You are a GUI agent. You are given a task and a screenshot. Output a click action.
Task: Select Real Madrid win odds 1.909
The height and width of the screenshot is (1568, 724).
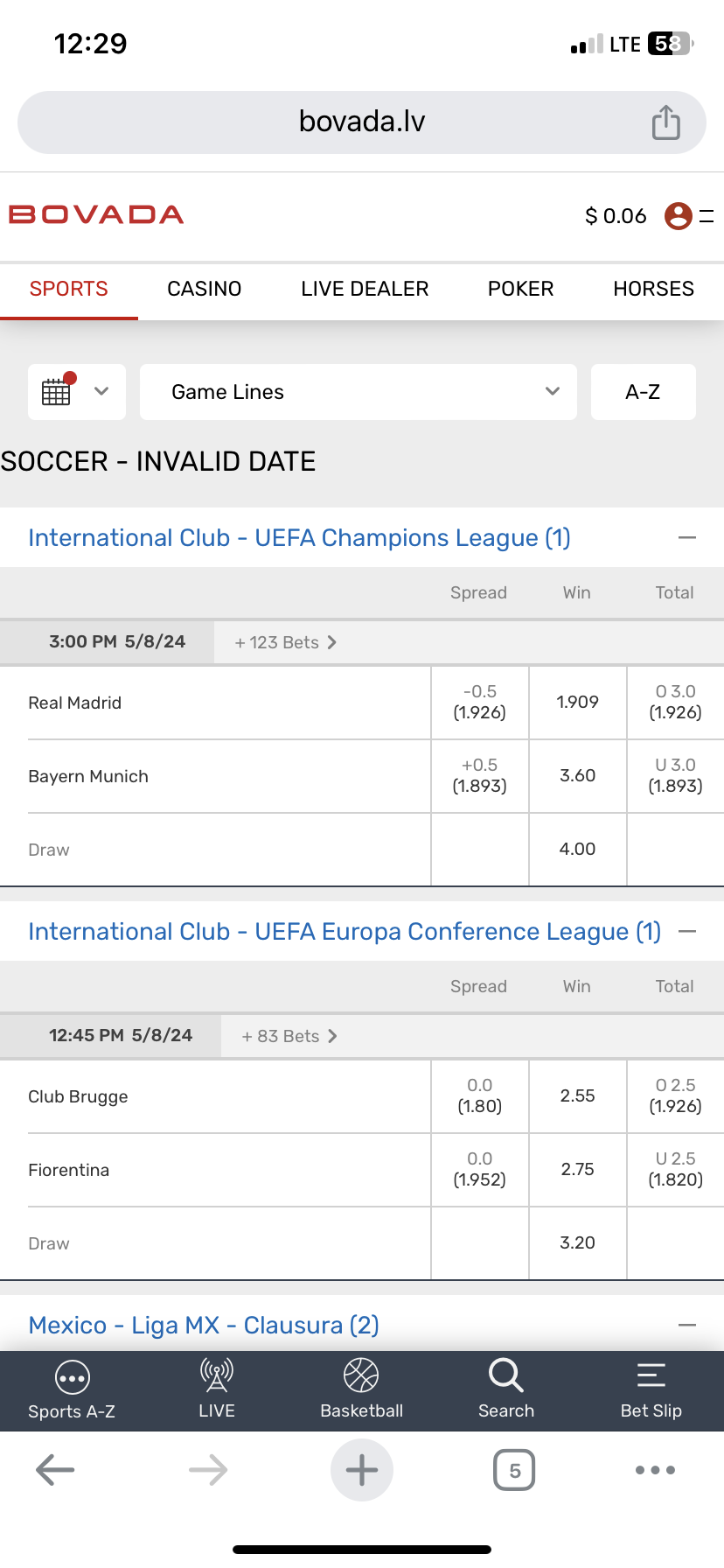(x=577, y=702)
